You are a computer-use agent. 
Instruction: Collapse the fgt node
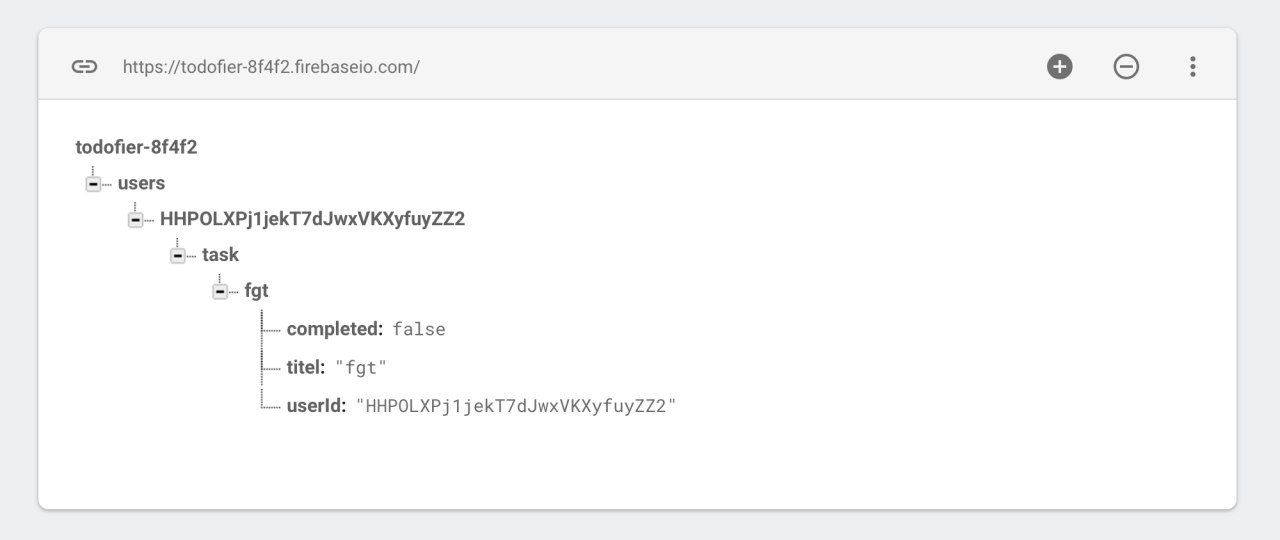pyautogui.click(x=219, y=292)
